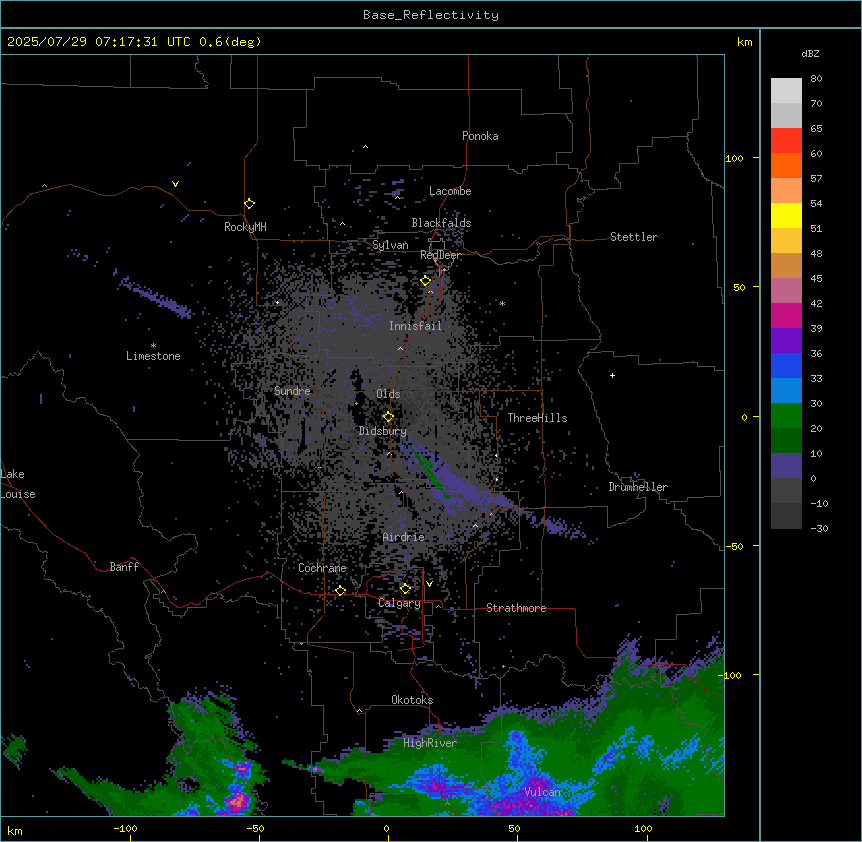Select the Strathmore city label
The height and width of the screenshot is (842, 862).
click(x=516, y=608)
